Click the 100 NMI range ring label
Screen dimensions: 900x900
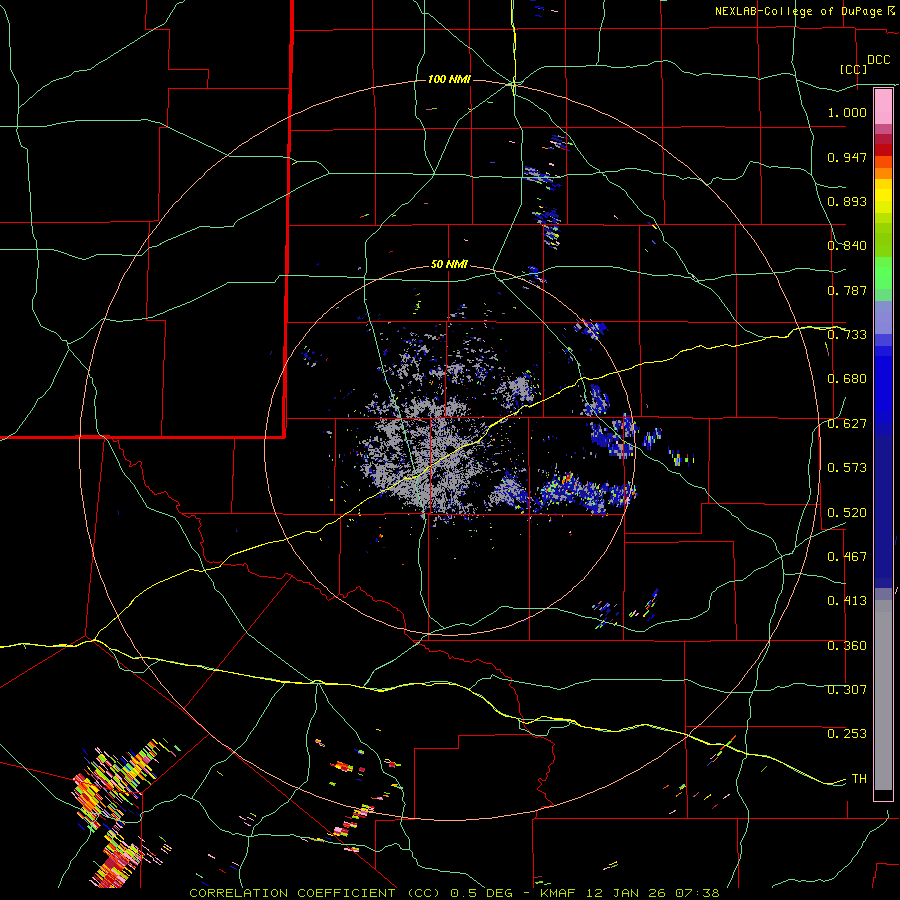tap(449, 79)
